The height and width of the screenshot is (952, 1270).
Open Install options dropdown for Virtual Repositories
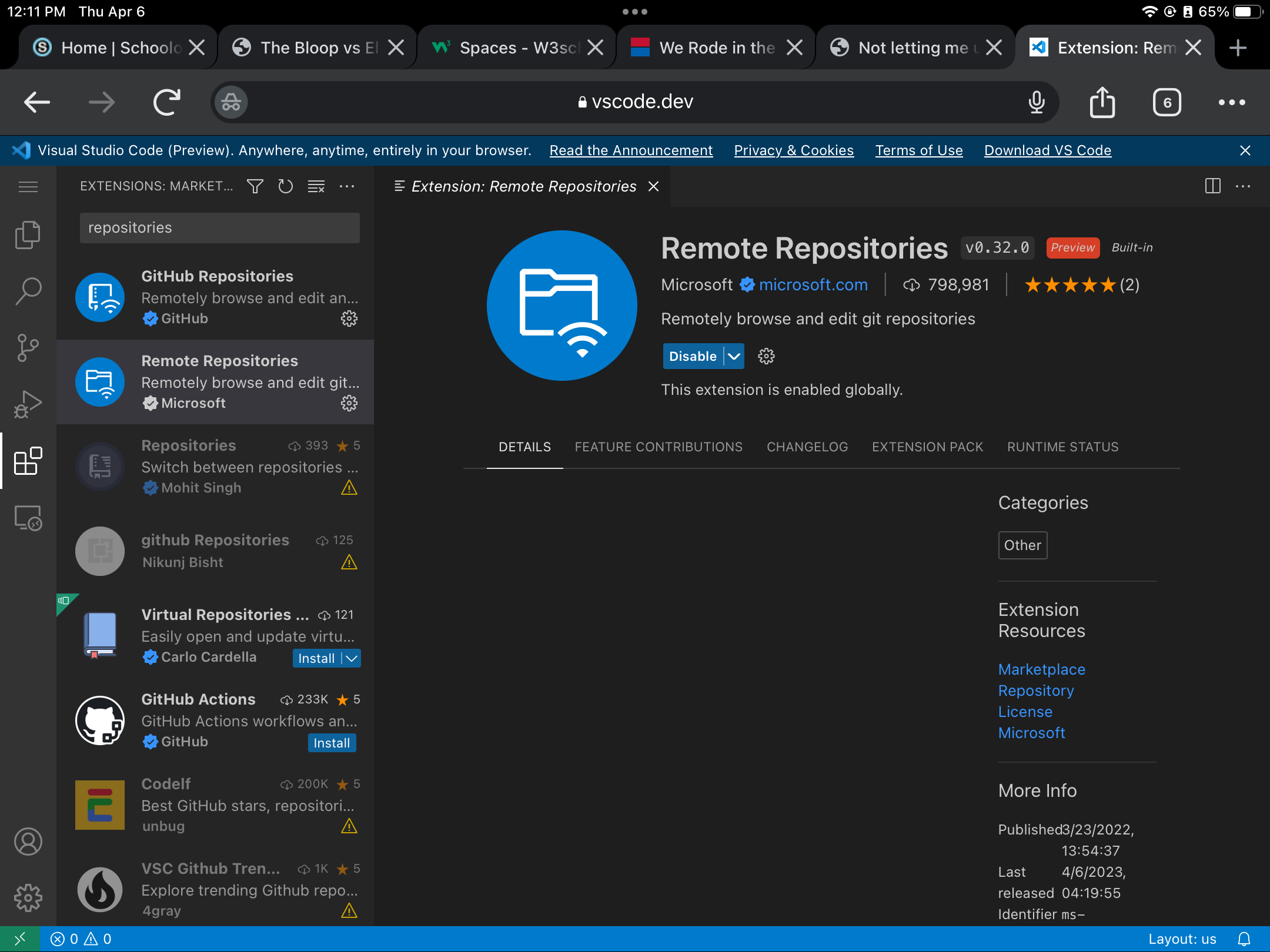coord(351,658)
